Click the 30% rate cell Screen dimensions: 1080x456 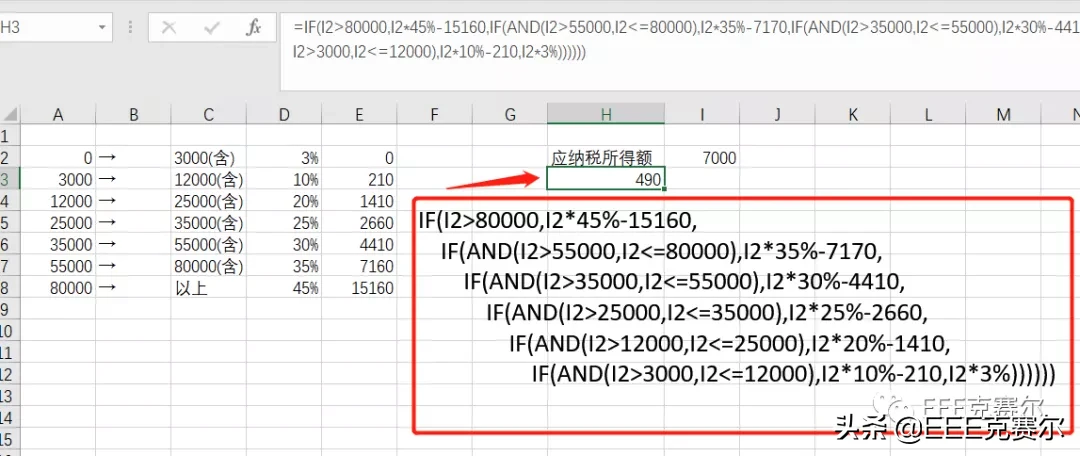click(284, 245)
